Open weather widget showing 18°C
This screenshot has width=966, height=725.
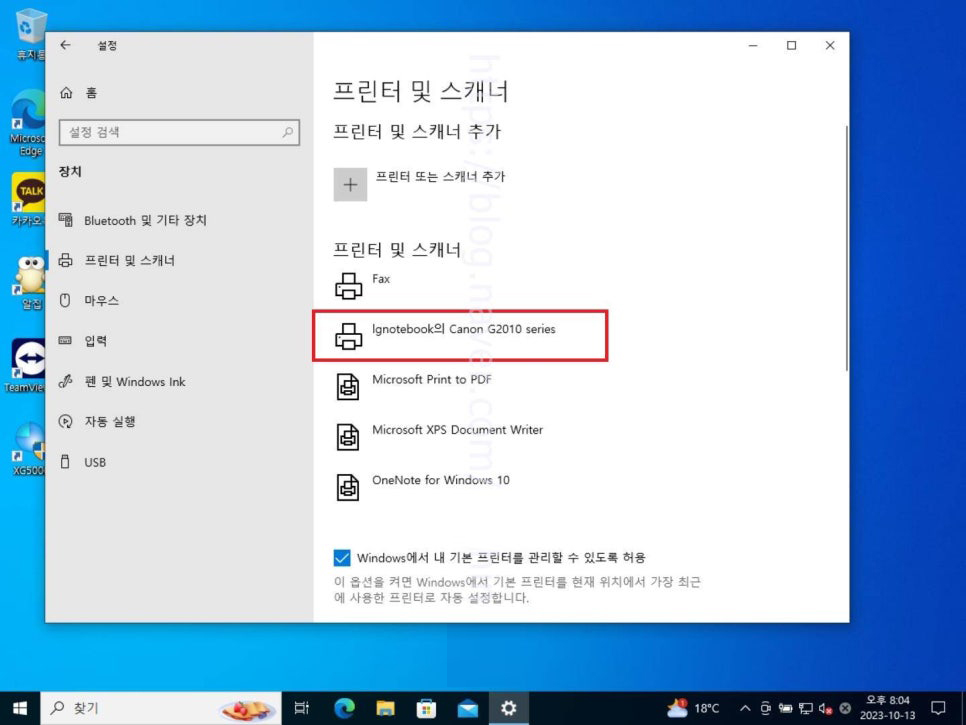coord(693,708)
